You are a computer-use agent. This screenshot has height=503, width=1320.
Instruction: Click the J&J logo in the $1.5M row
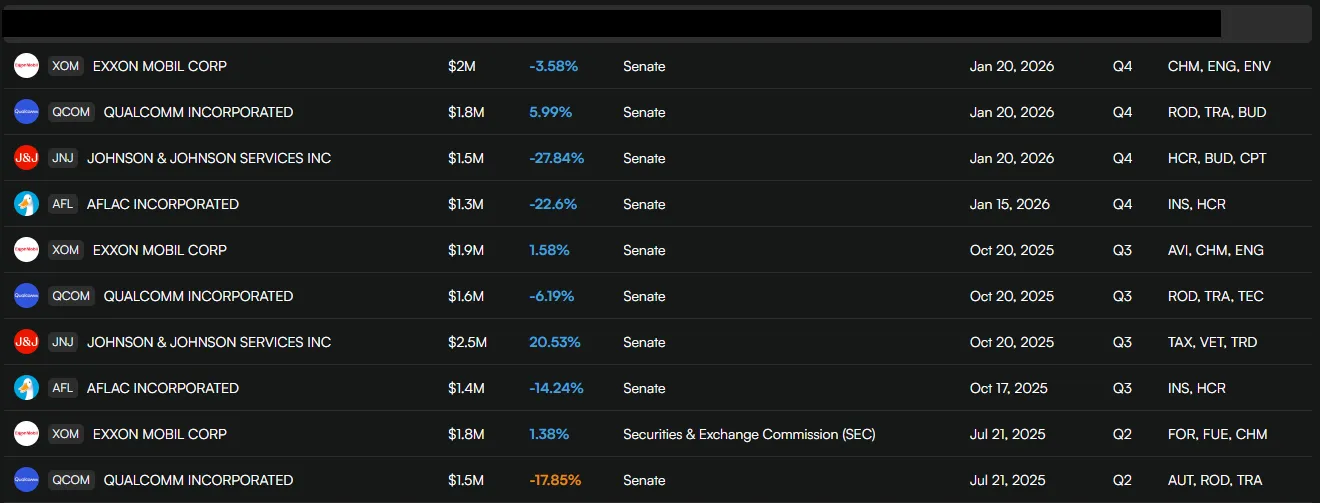(26, 158)
